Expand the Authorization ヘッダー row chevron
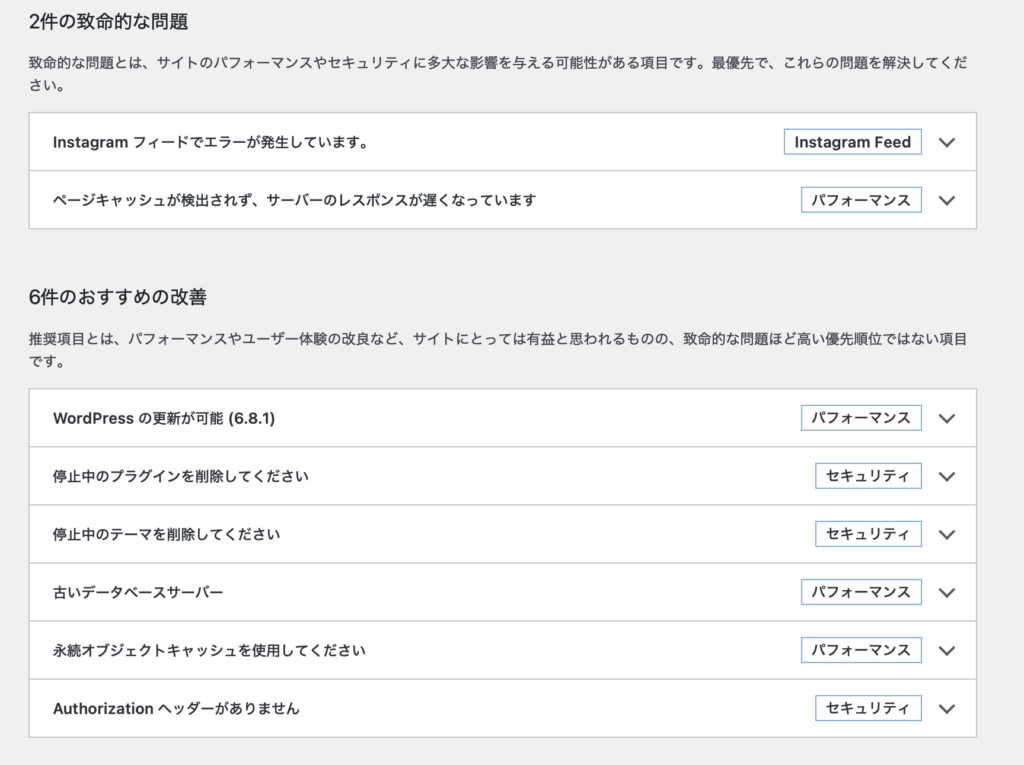1024x765 pixels. [946, 709]
